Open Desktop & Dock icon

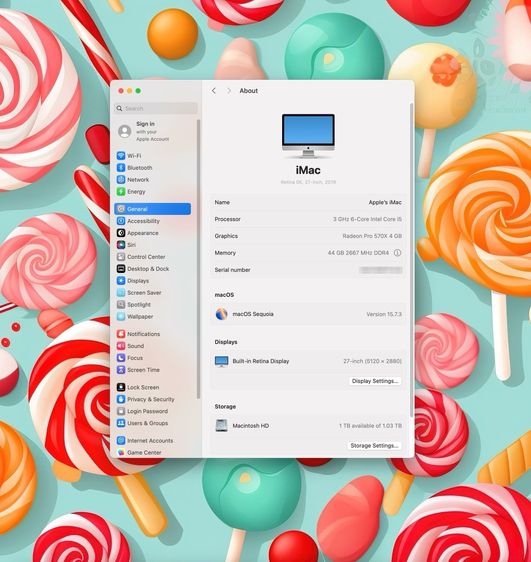click(x=121, y=268)
